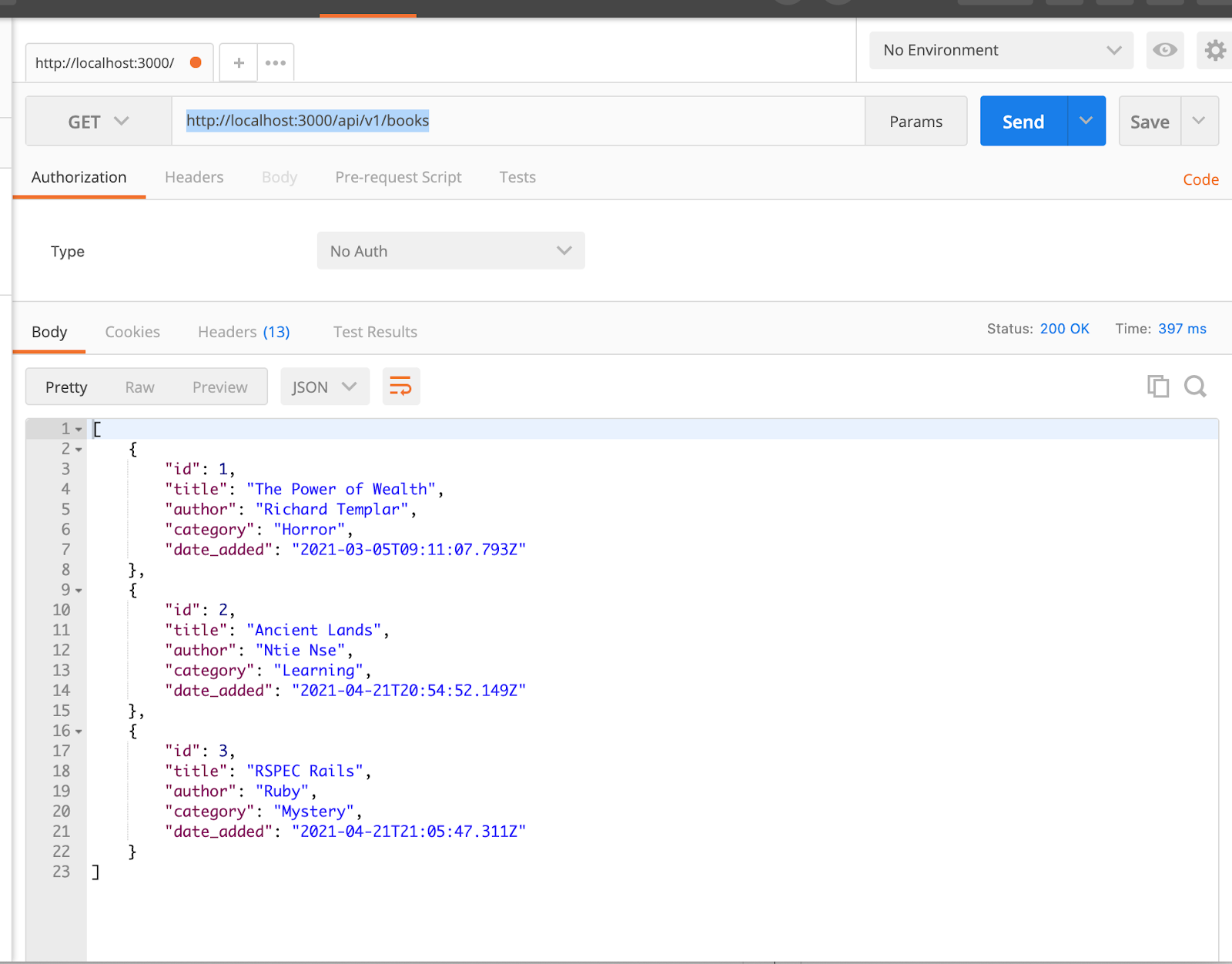Switch response view to Raw
The image size is (1232, 964).
coord(139,387)
